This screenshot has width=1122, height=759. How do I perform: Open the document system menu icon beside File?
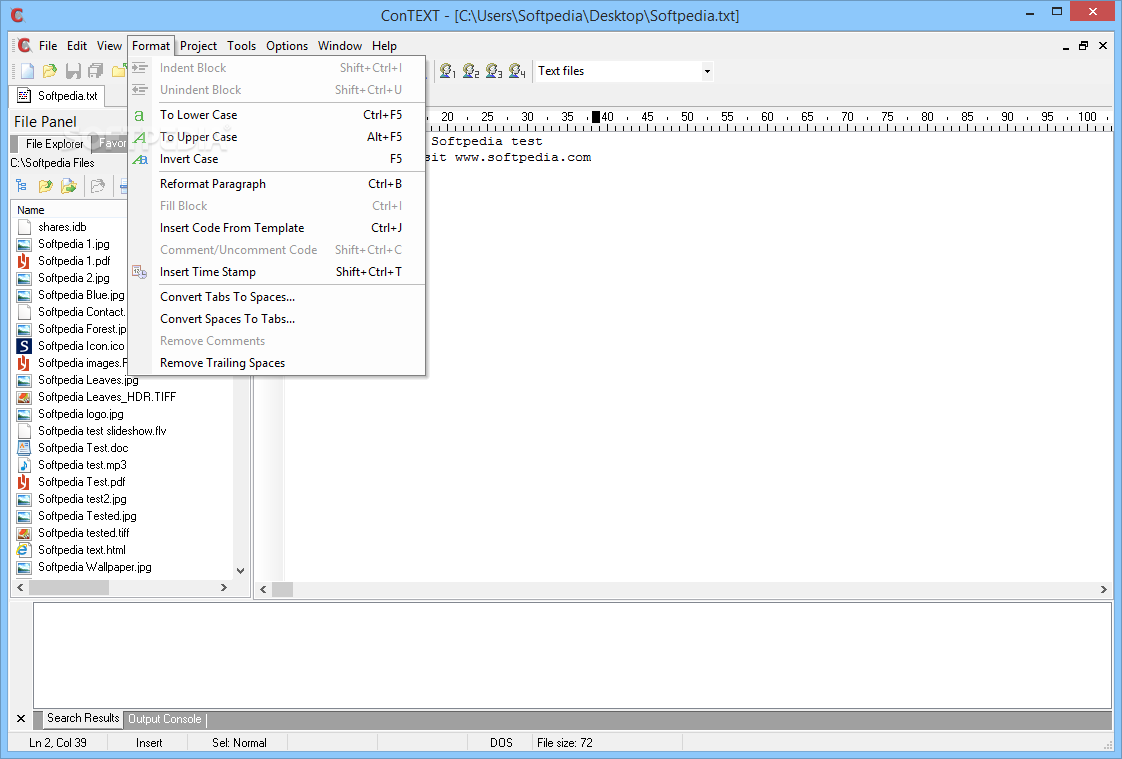(x=25, y=46)
